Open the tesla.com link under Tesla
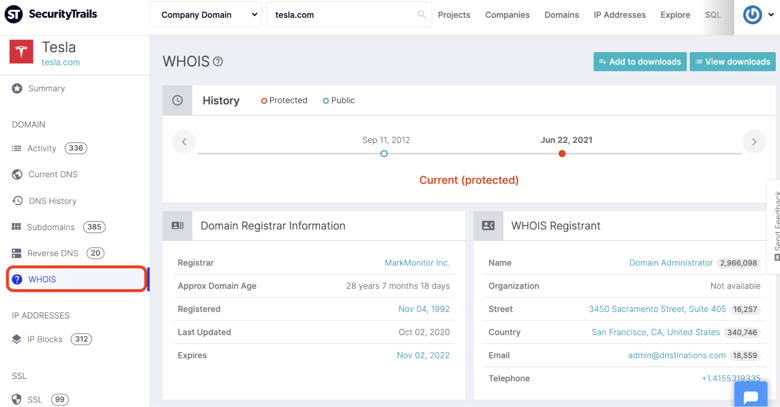780x407 pixels. [61, 62]
